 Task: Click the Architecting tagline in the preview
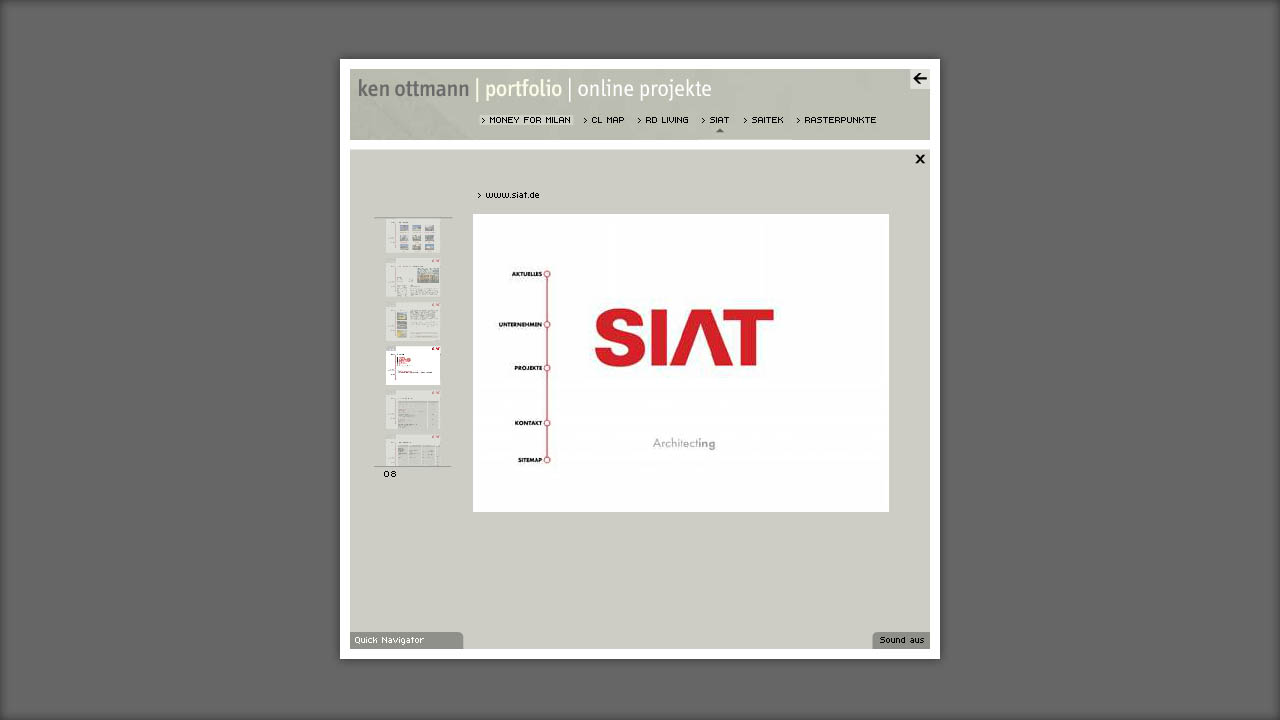point(684,444)
